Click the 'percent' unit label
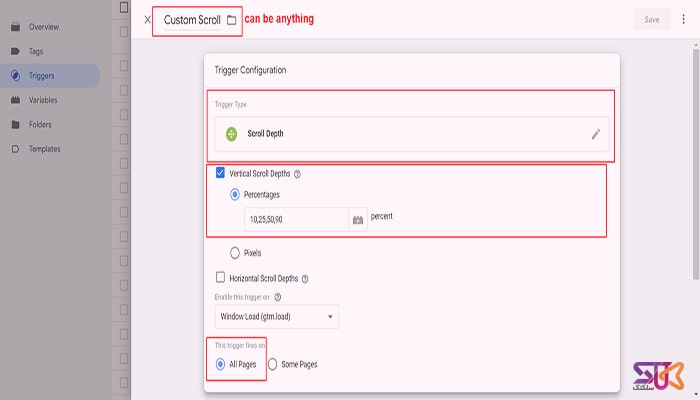Viewport: 700px width, 400px height. point(382,216)
